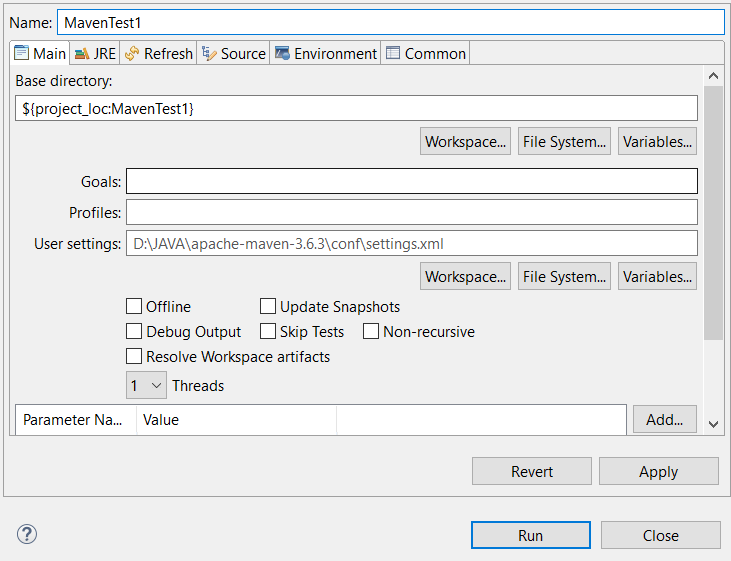Click the scrollbar down arrow
This screenshot has height=561, width=731.
pyautogui.click(x=713, y=423)
